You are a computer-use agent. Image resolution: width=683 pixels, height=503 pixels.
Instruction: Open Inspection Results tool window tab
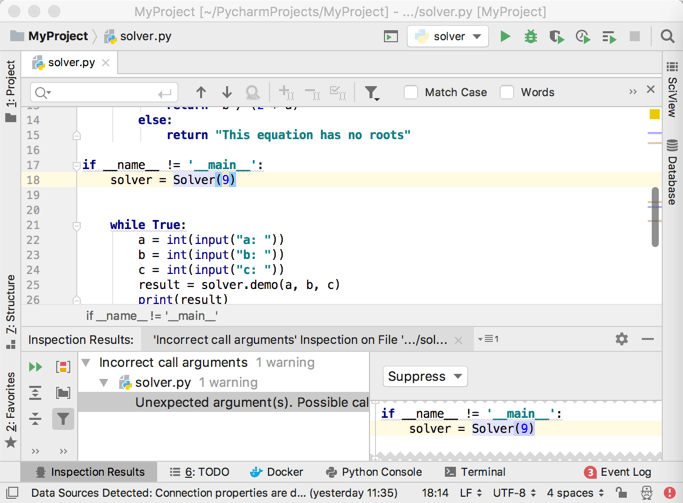90,472
